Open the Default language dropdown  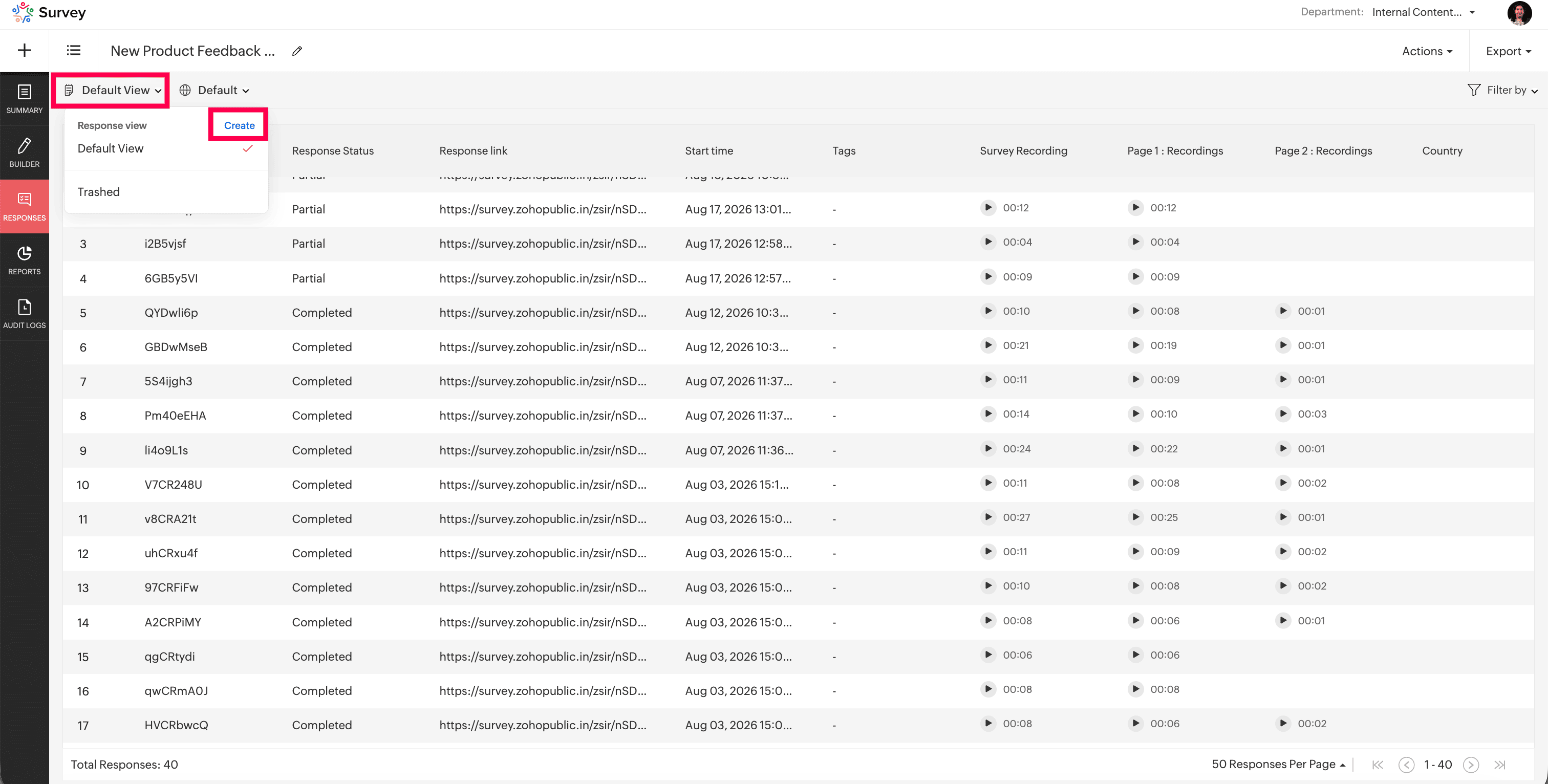pos(214,90)
